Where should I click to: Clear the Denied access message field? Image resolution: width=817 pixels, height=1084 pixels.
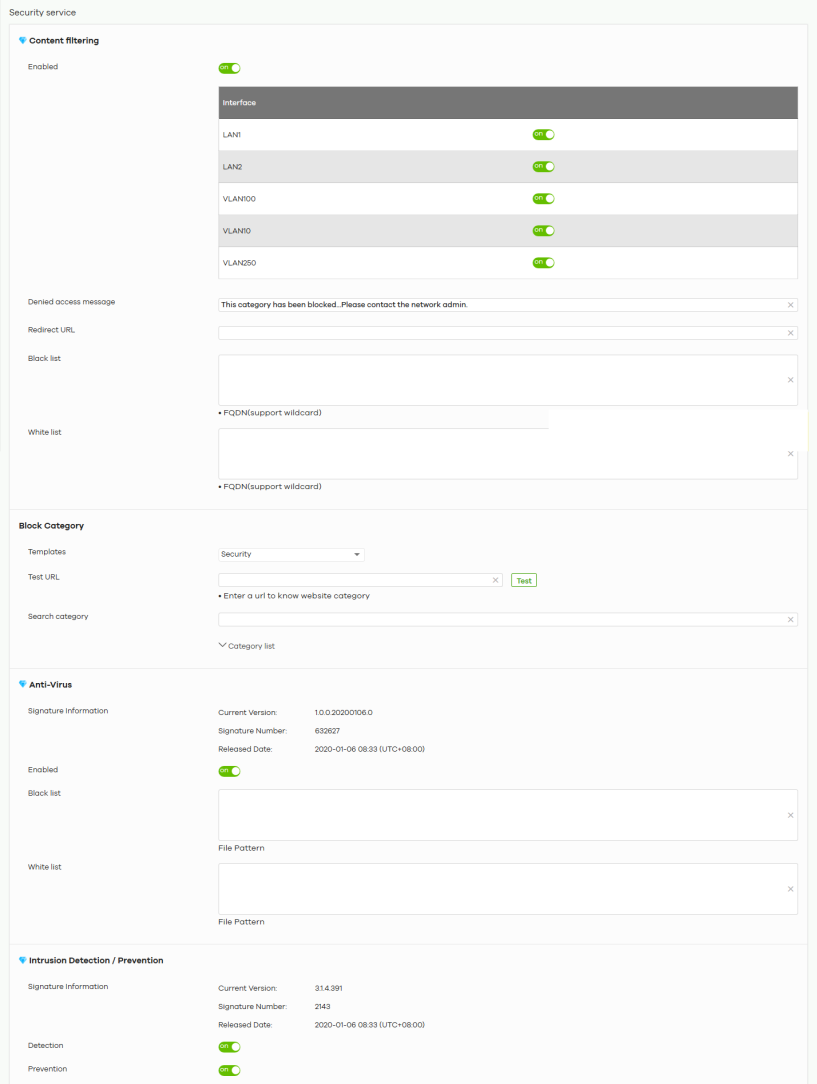pyautogui.click(x=790, y=305)
